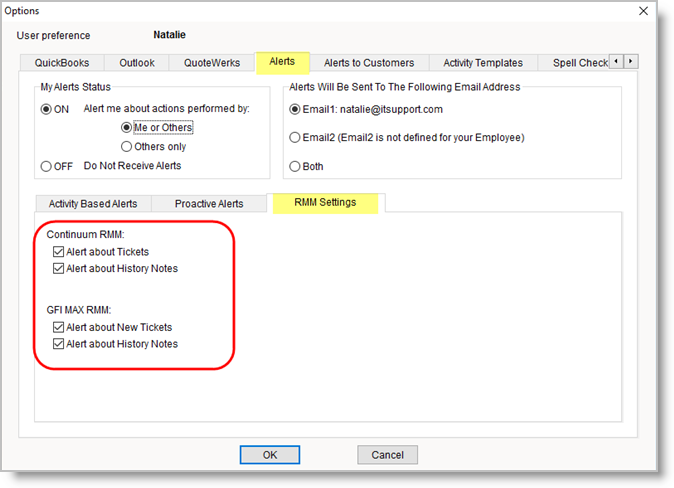Toggle Continuum Alert about History Notes

(58, 268)
